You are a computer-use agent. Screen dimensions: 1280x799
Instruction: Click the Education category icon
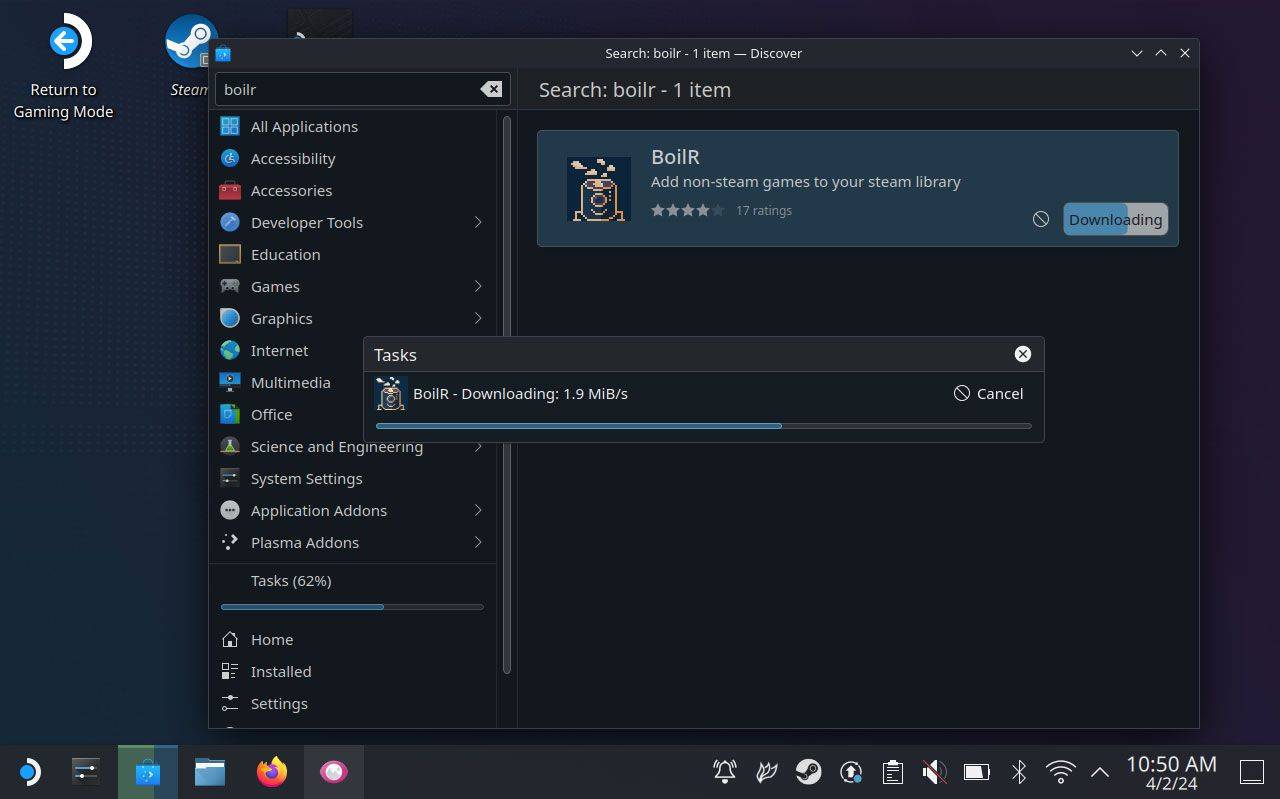coord(230,254)
